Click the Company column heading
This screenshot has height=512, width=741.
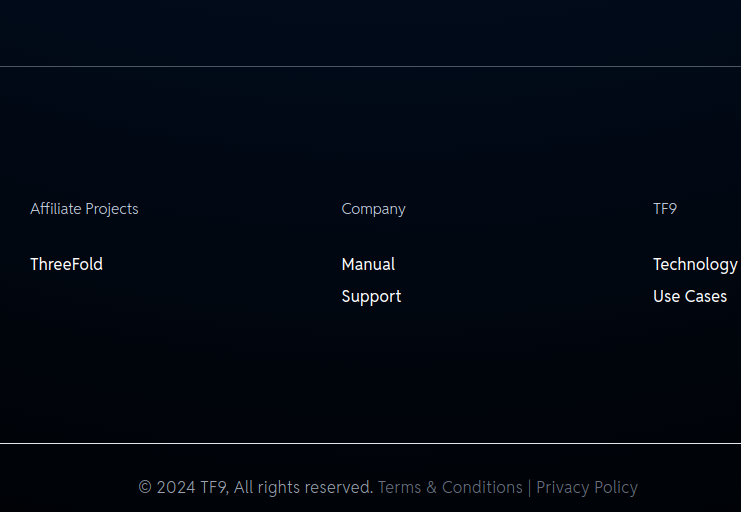pos(373,209)
